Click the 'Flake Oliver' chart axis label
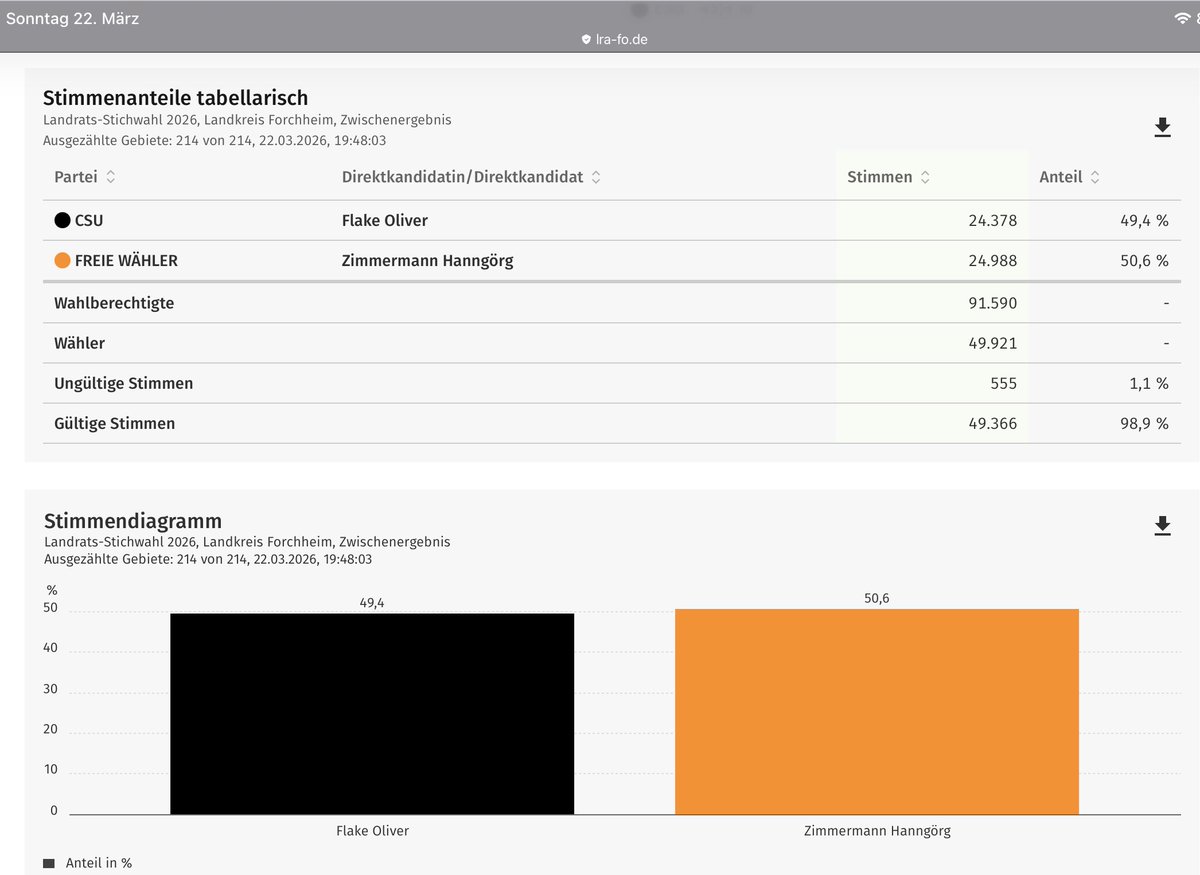The image size is (1200, 875). tap(372, 831)
